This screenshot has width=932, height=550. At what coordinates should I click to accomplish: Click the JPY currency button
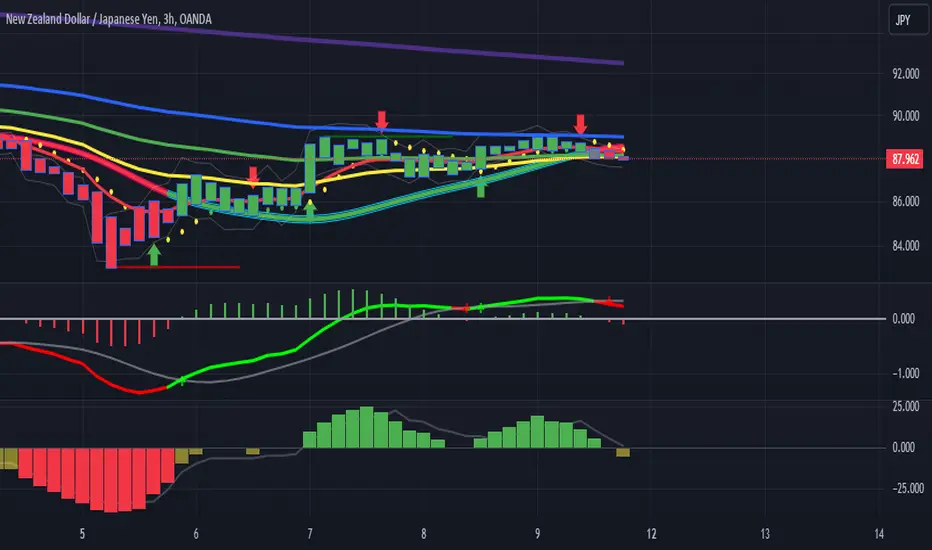[x=908, y=20]
